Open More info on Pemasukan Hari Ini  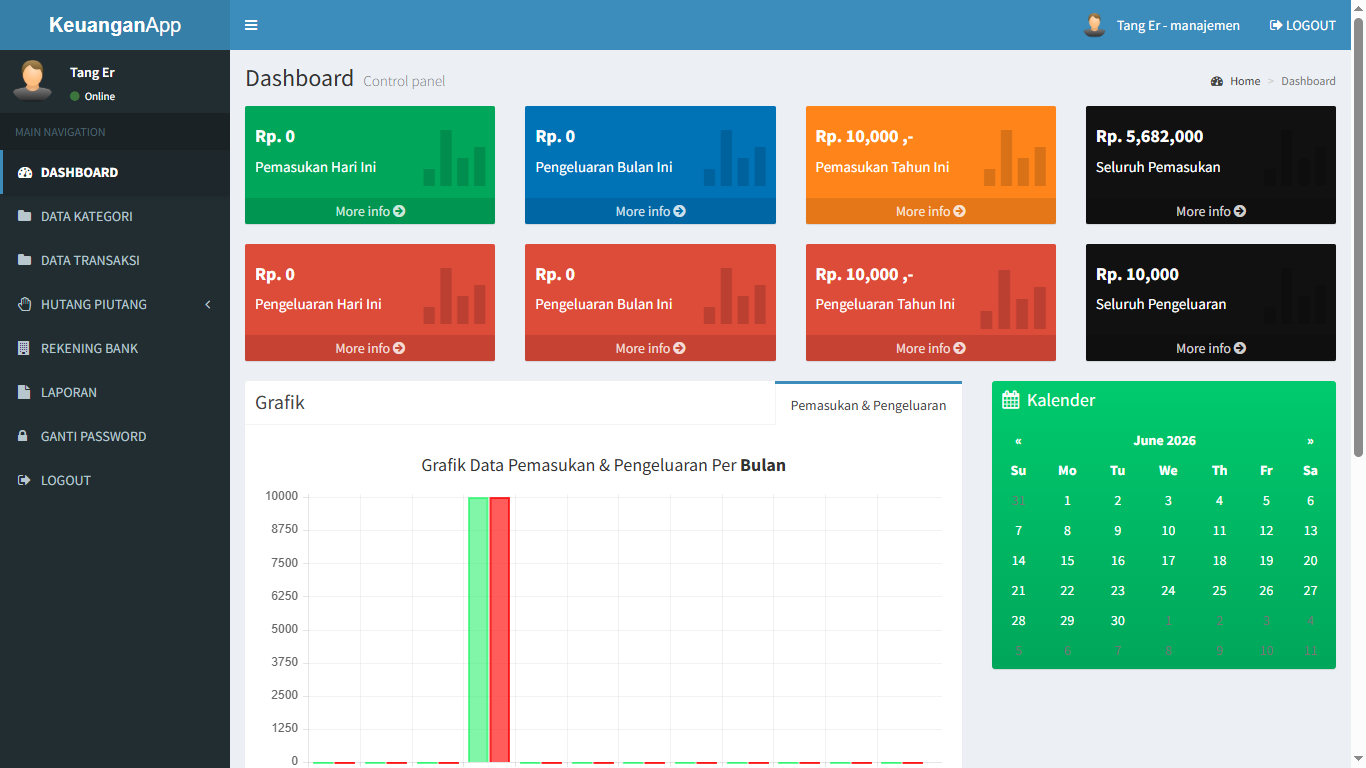(370, 211)
